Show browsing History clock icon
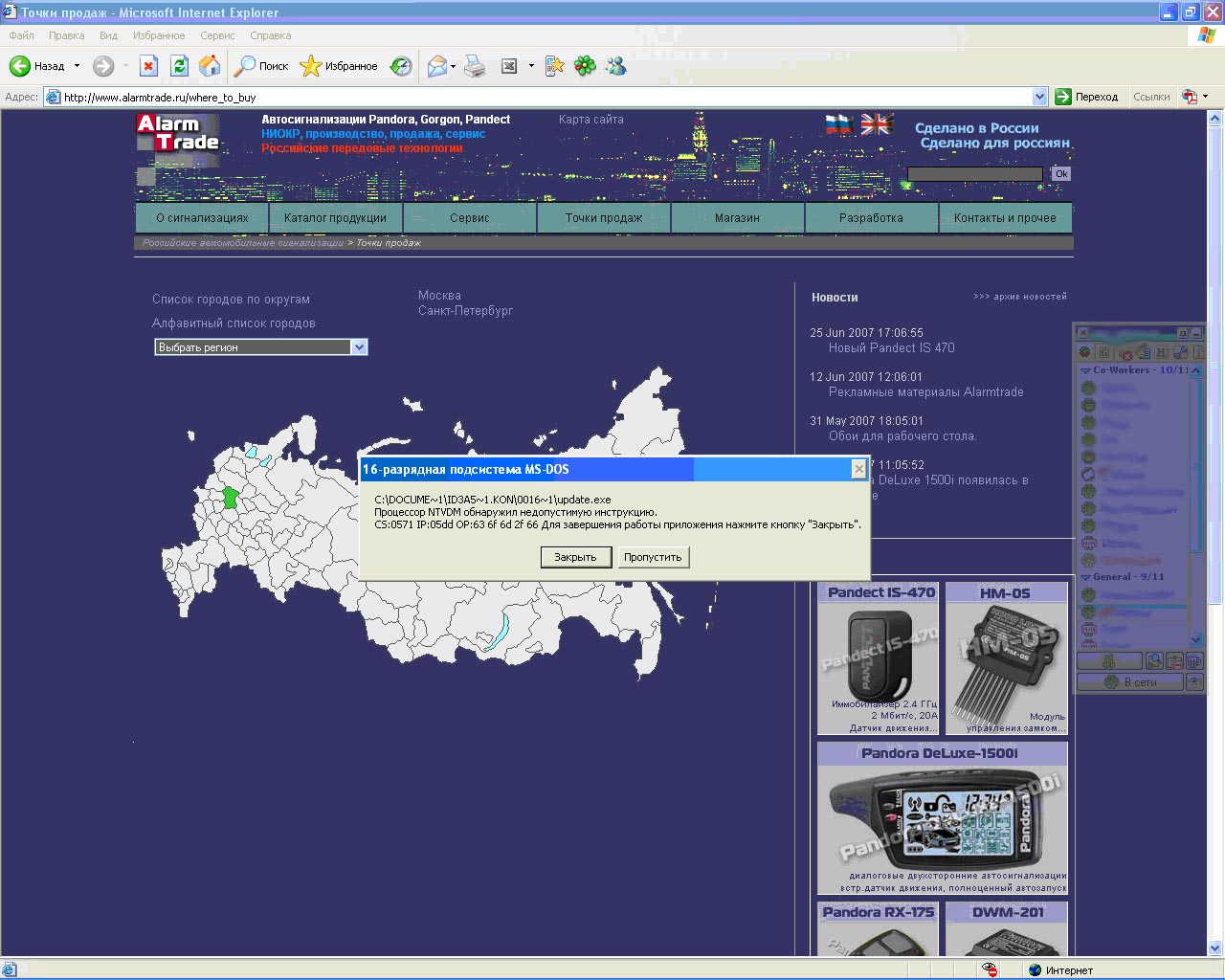The width and height of the screenshot is (1225, 980). (x=402, y=66)
